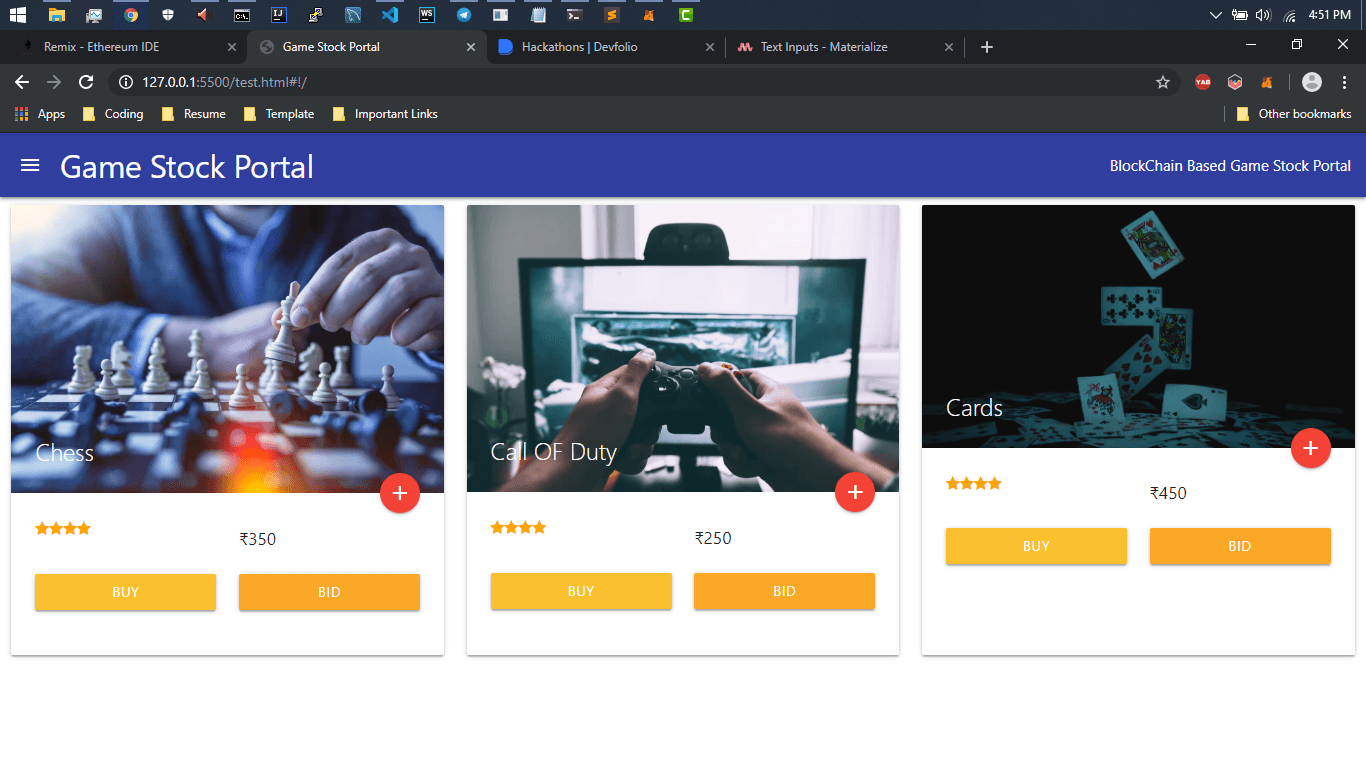Open WebStorm from the taskbar
Screen dimensions: 1366x768
427,15
